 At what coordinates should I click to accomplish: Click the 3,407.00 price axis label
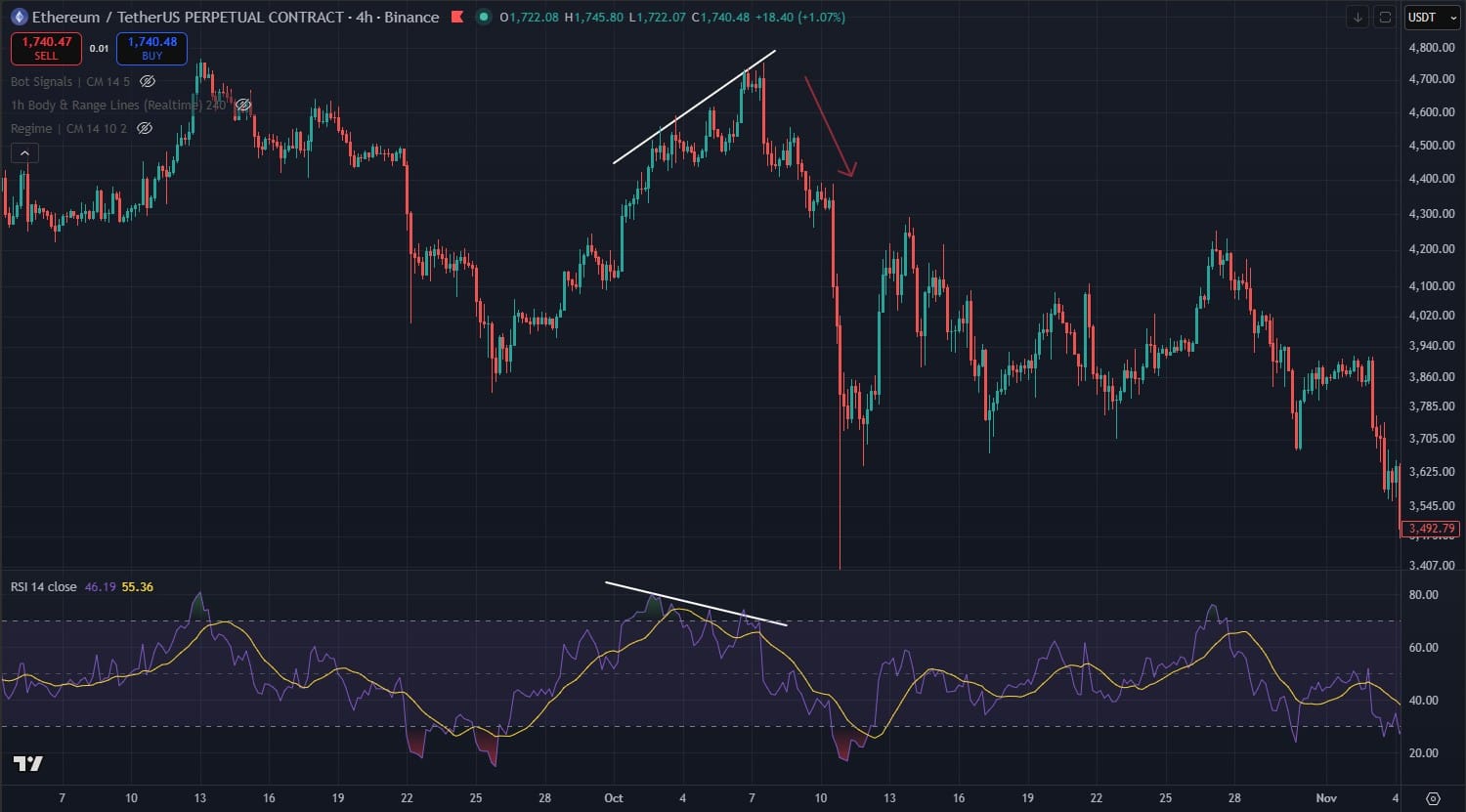pyautogui.click(x=1432, y=565)
